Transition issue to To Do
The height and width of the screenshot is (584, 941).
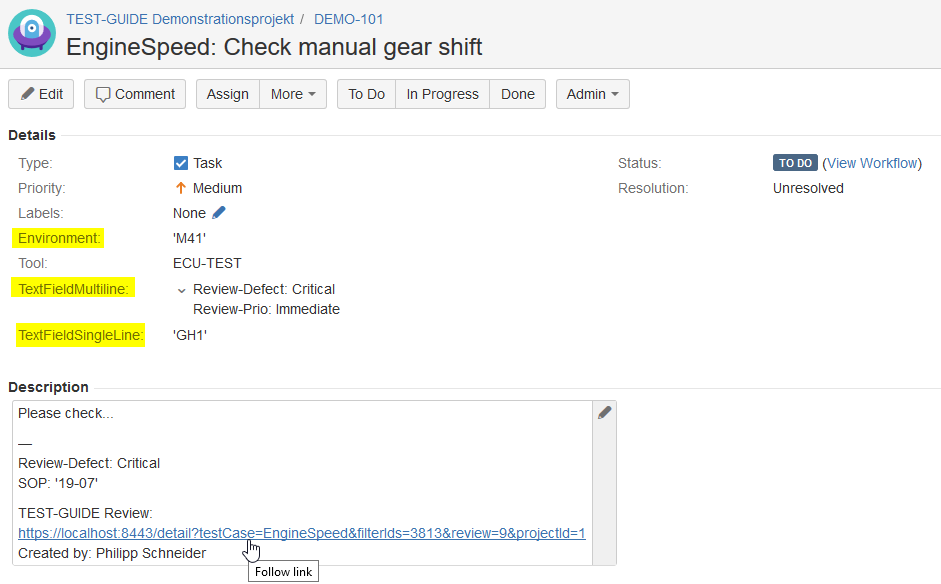(367, 94)
